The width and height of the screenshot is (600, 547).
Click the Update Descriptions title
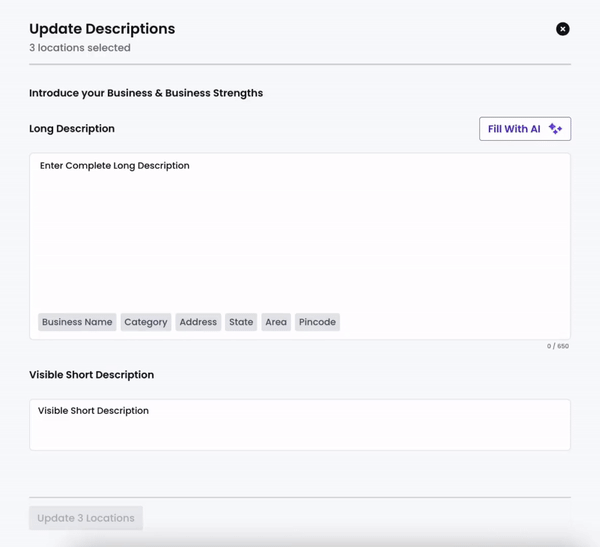(x=102, y=29)
